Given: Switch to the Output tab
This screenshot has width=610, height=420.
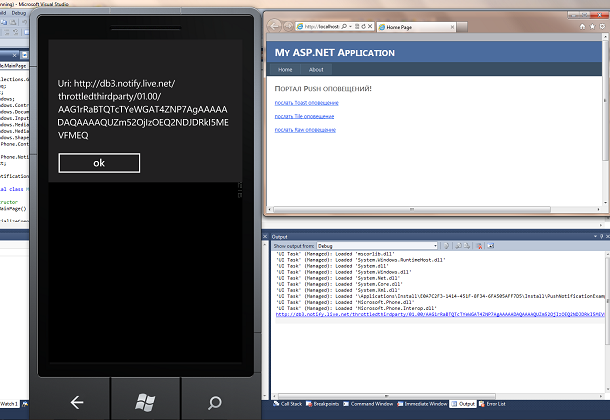Looking at the screenshot, I should pos(463,404).
